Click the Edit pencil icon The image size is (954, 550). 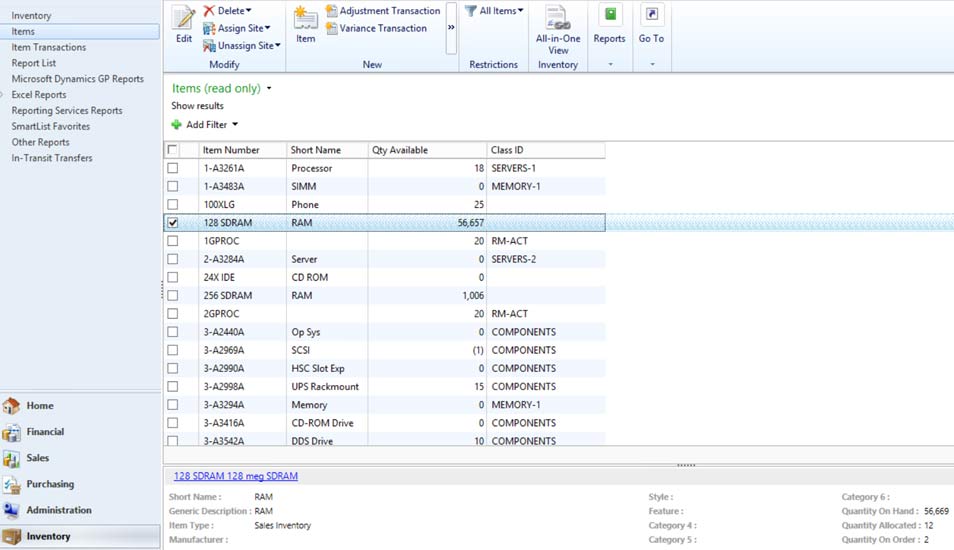[184, 17]
